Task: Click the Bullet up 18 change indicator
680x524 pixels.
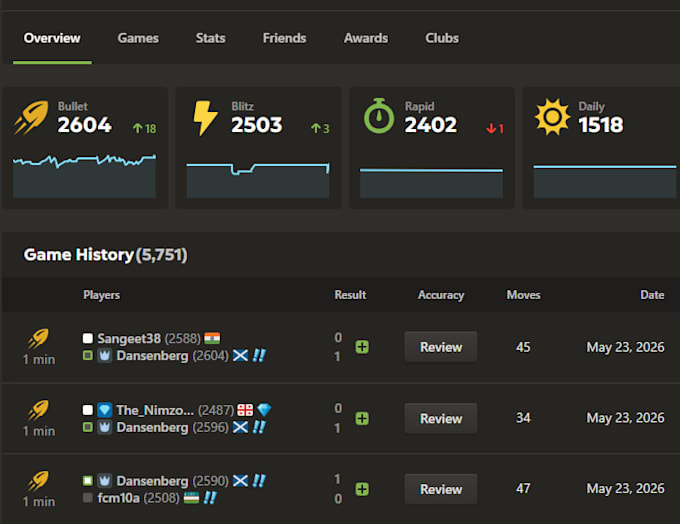Action: click(144, 128)
